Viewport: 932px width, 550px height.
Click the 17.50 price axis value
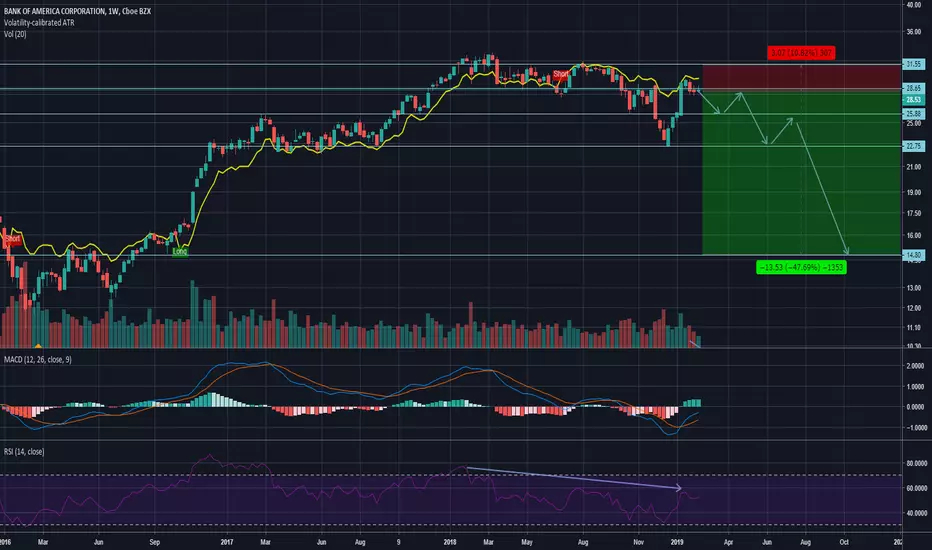[x=914, y=213]
